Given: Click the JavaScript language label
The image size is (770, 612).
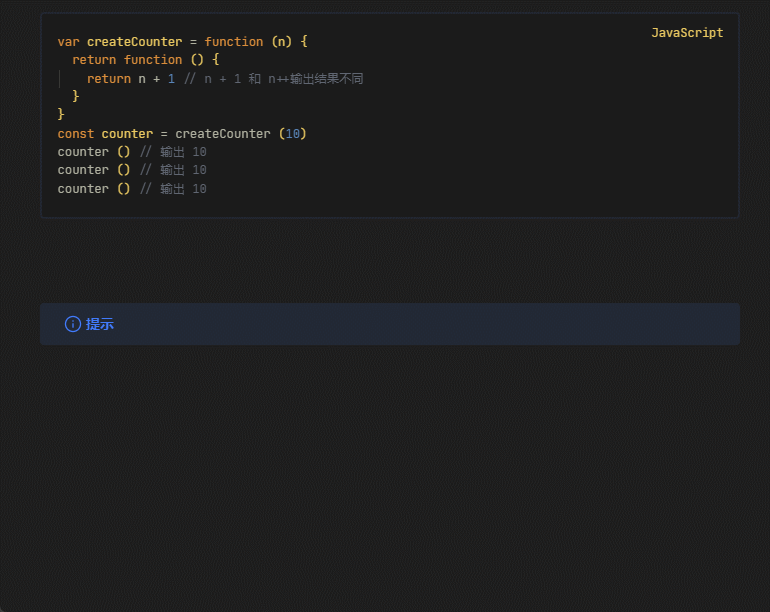Looking at the screenshot, I should click(687, 33).
